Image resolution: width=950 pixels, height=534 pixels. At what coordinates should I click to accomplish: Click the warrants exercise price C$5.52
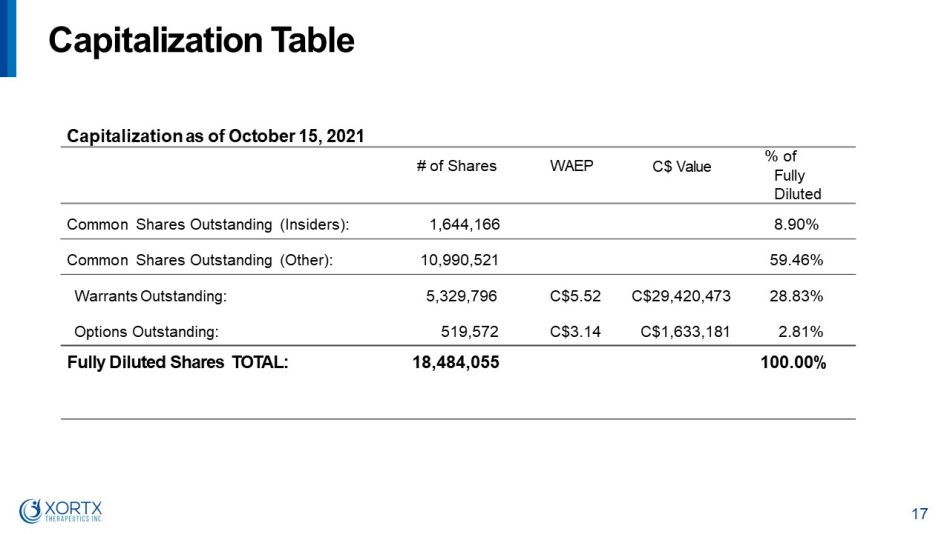[575, 296]
